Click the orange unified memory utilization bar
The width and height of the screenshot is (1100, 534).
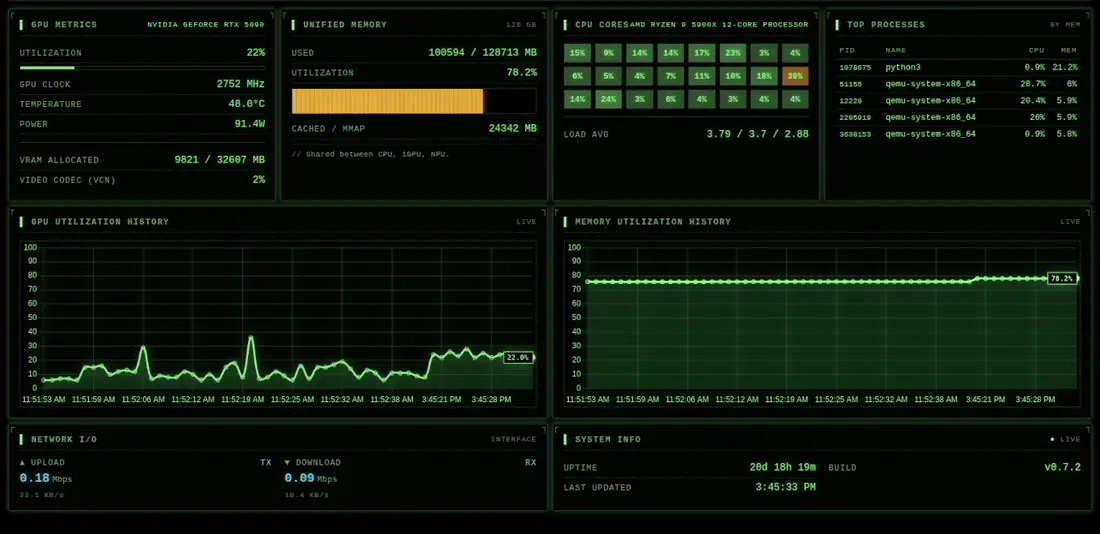click(414, 101)
